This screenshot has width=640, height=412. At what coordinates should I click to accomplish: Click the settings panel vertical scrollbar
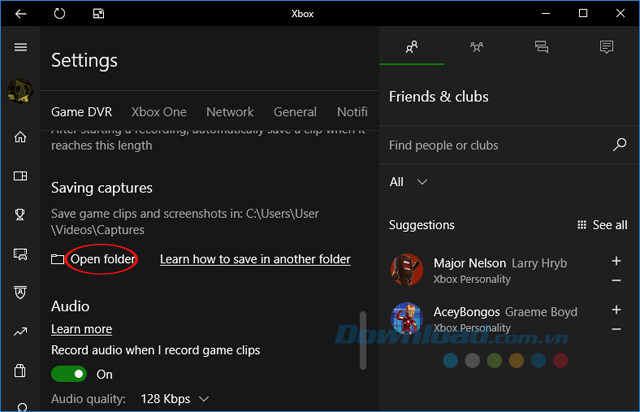pos(363,340)
